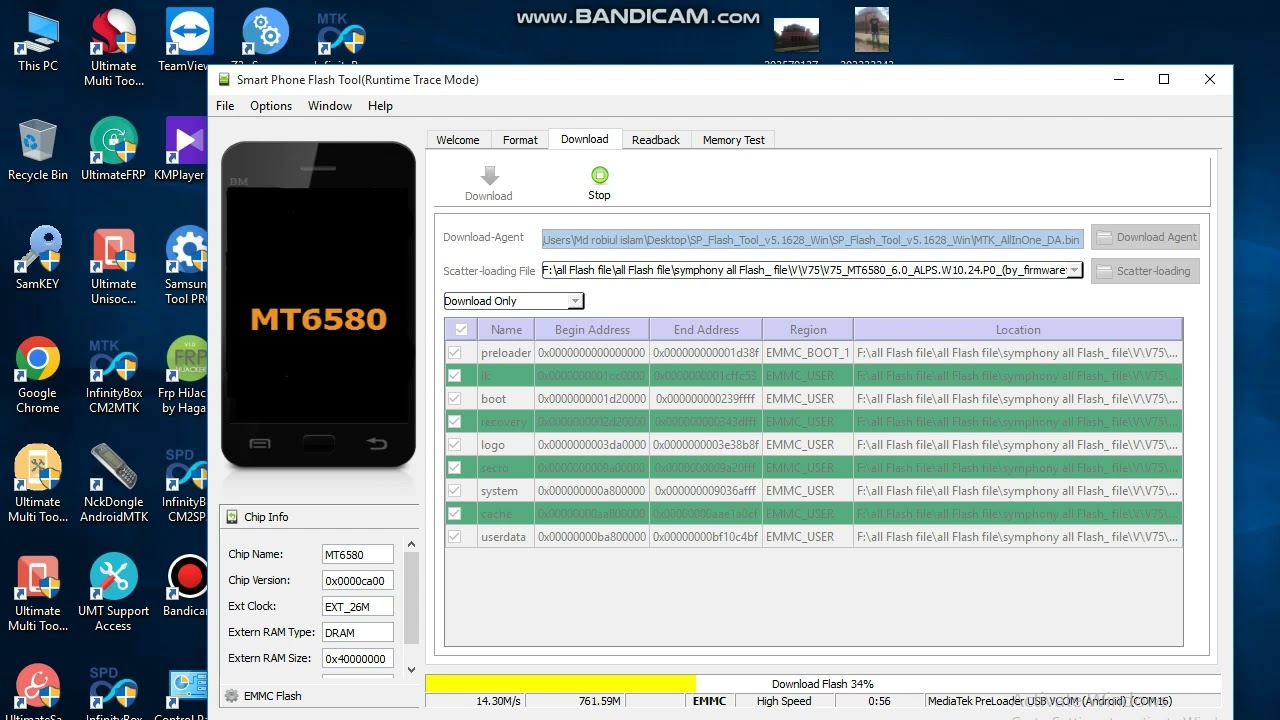Image resolution: width=1280 pixels, height=720 pixels.
Task: Toggle the userdata partition checkbox
Action: (455, 536)
